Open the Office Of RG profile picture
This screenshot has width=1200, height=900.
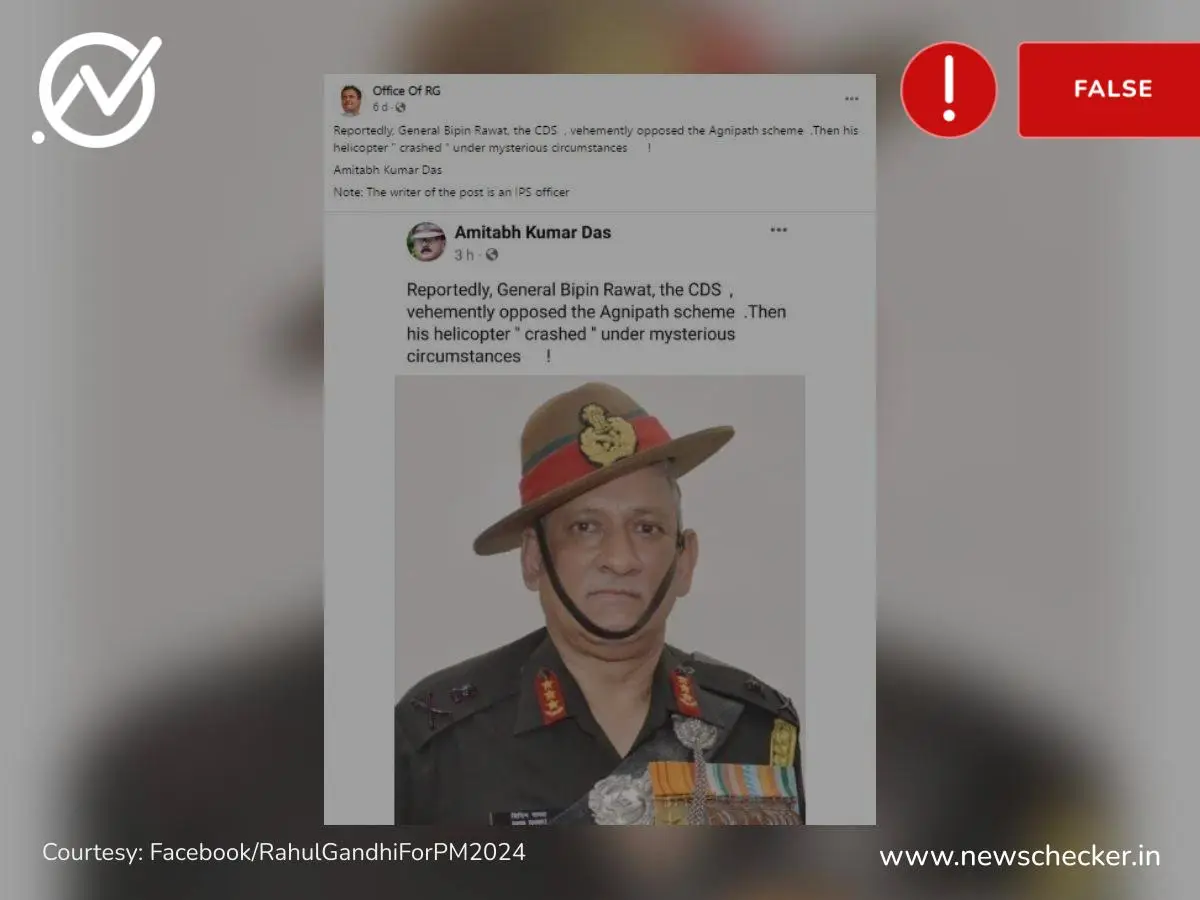350,99
